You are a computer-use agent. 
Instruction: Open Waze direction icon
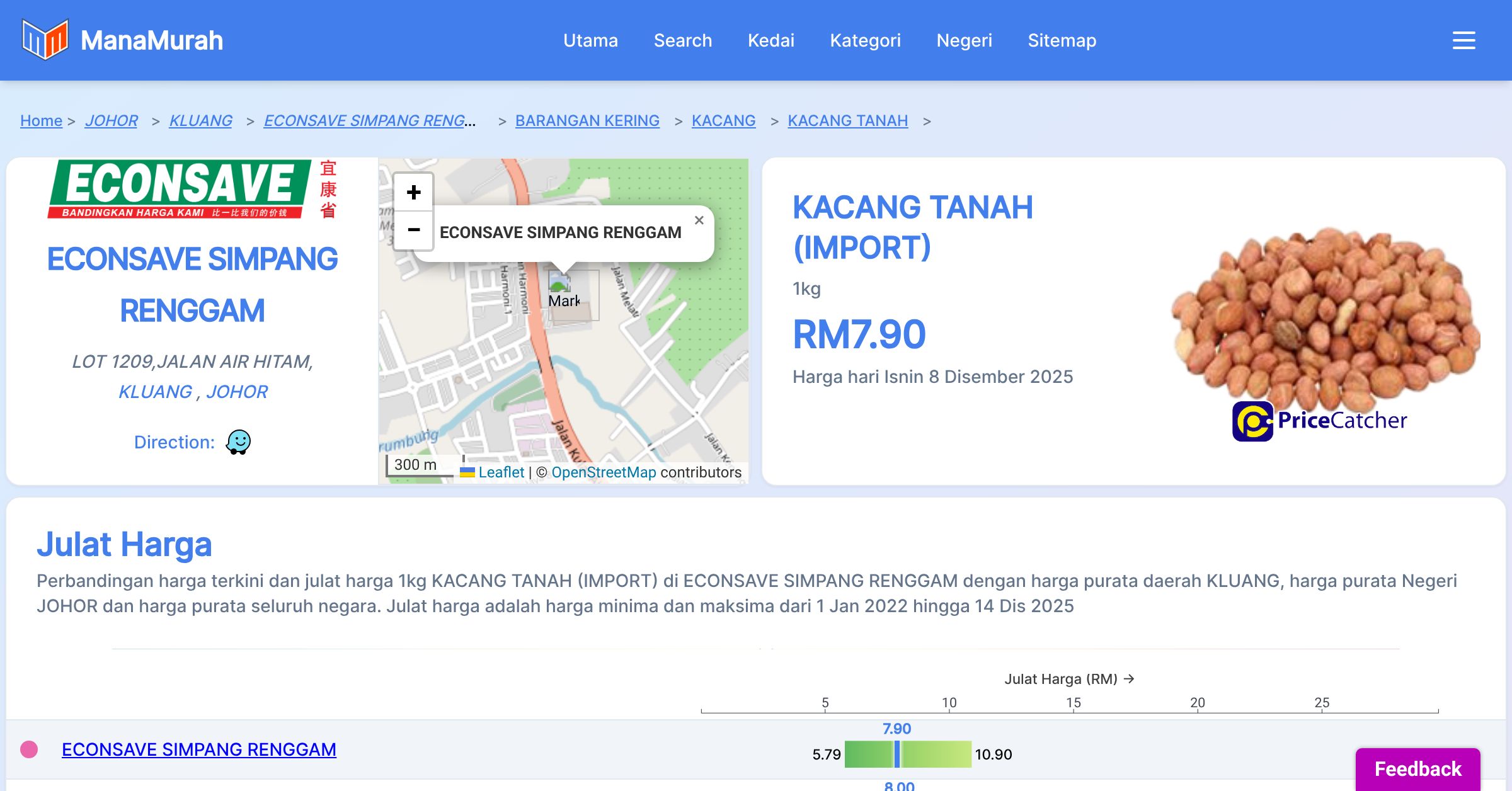[239, 442]
